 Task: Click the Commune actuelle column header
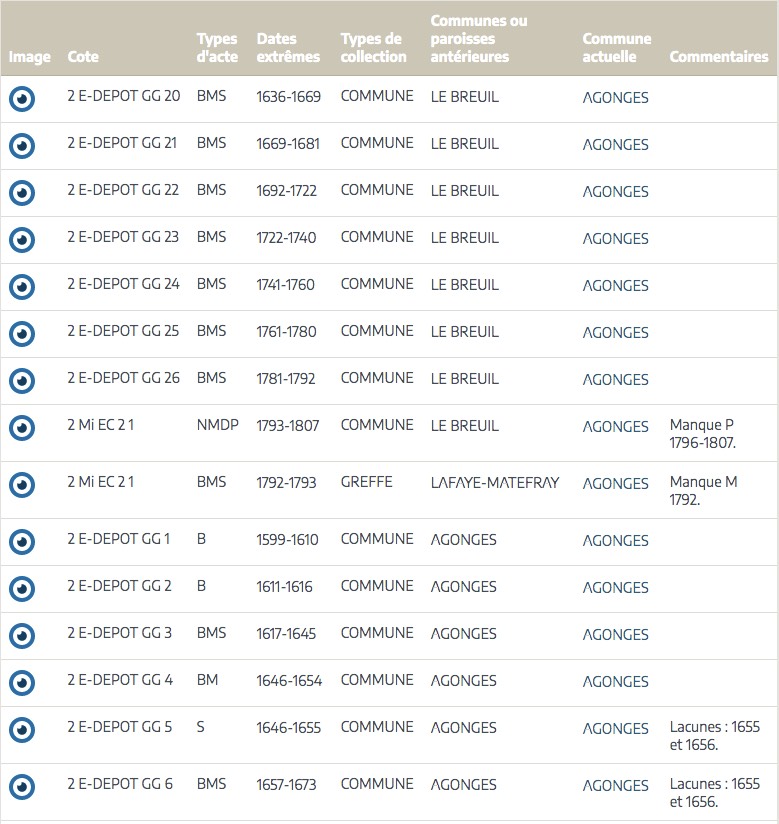(x=616, y=48)
